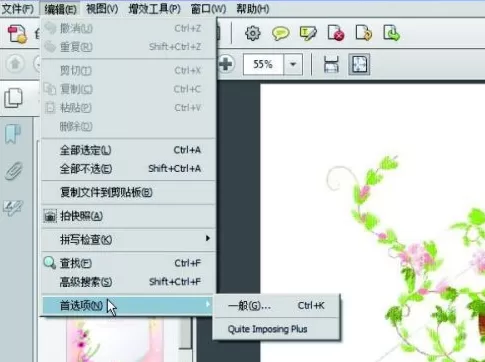Click the previous page up-arrow icon

click(15, 63)
